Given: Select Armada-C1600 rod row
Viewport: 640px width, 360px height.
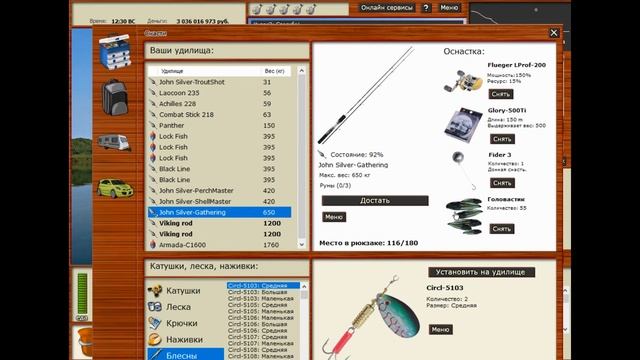Looking at the screenshot, I should click(219, 245).
